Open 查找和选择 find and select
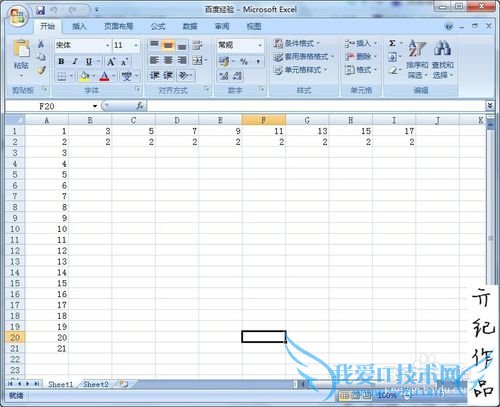This screenshot has width=500, height=407. pos(443,60)
